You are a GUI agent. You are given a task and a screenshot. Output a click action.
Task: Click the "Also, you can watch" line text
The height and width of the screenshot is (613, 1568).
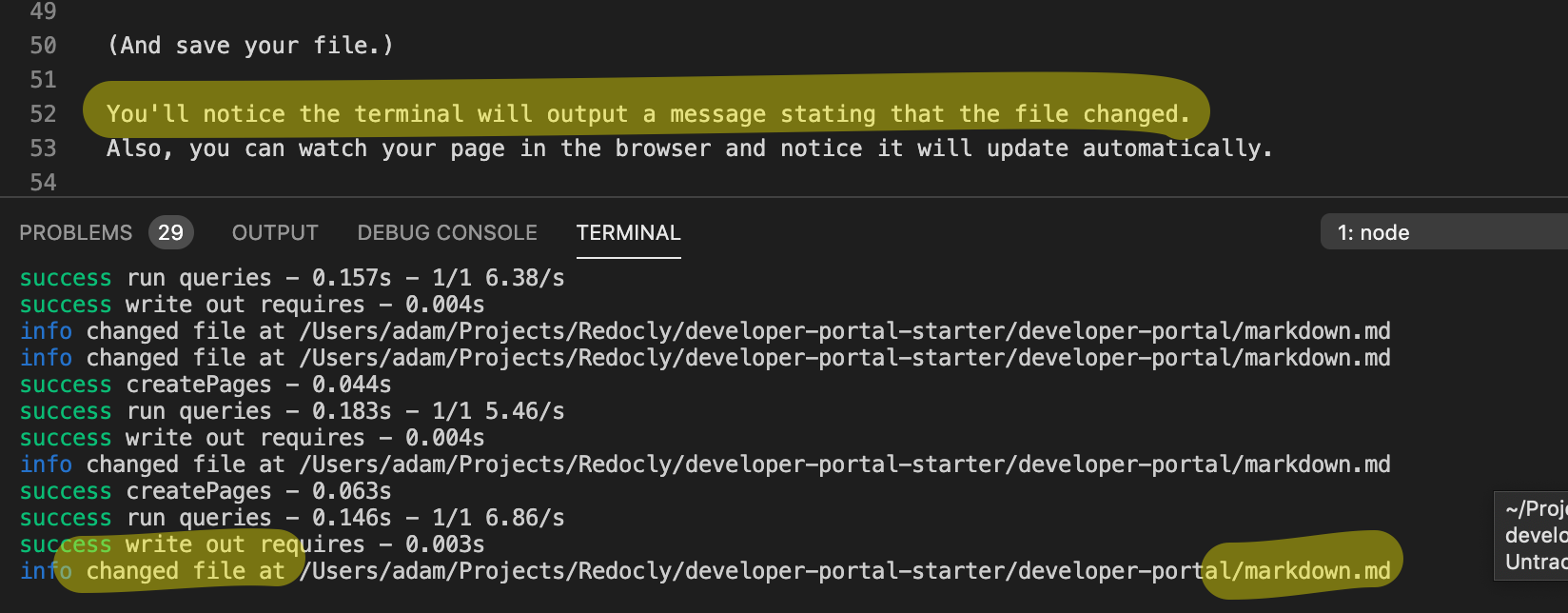[688, 148]
